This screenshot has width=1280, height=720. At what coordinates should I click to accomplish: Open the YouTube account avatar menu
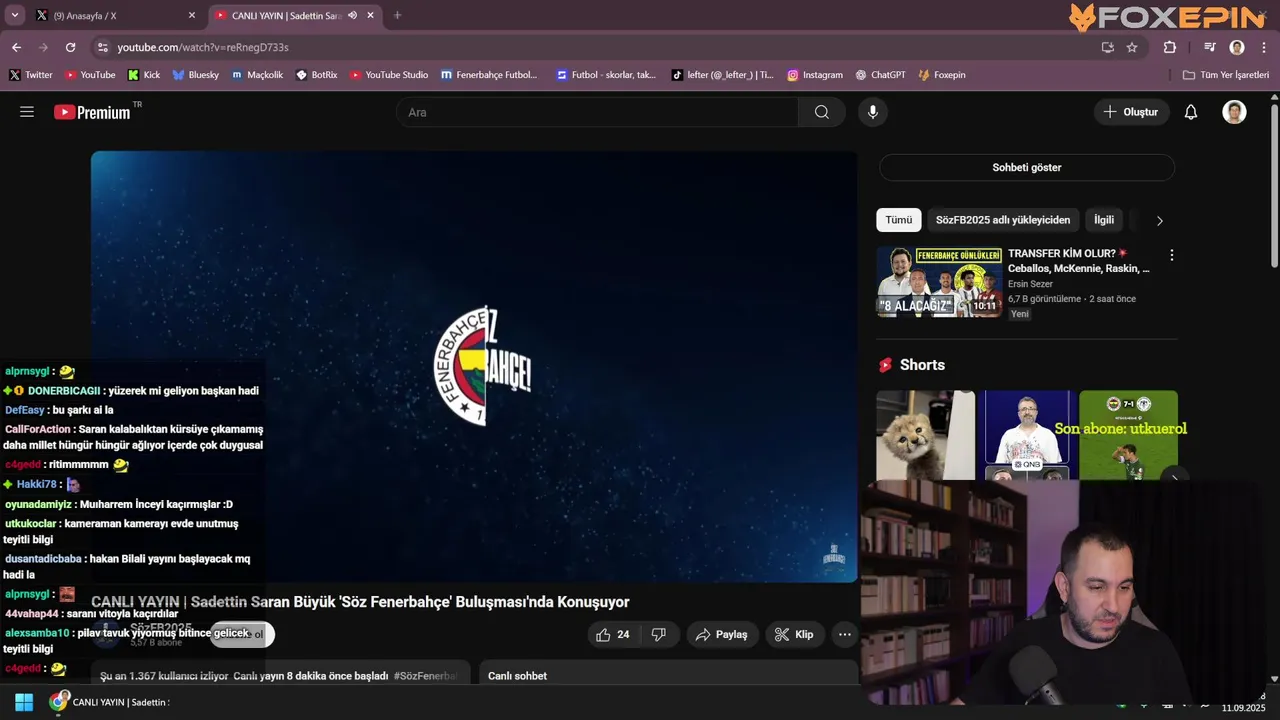1234,112
